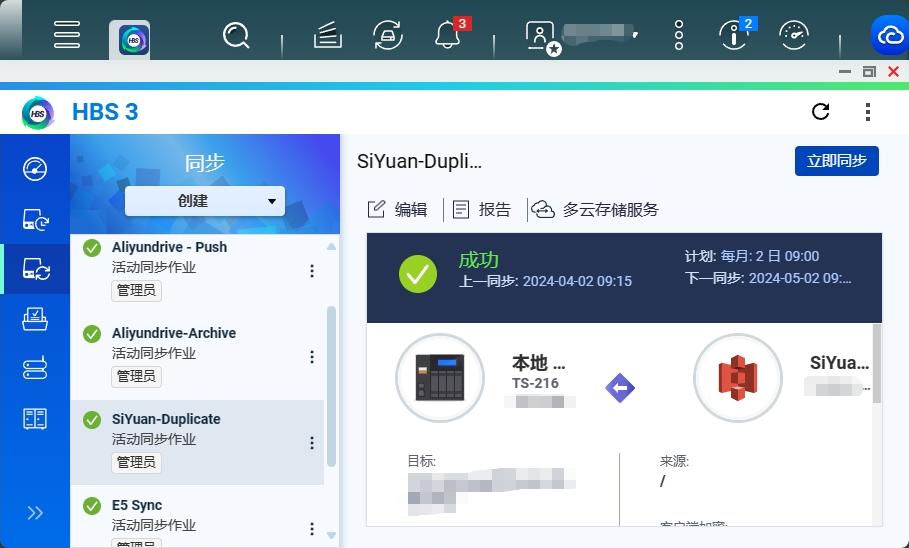Open background tasks icon in top bar
This screenshot has width=909, height=548.
[328, 35]
